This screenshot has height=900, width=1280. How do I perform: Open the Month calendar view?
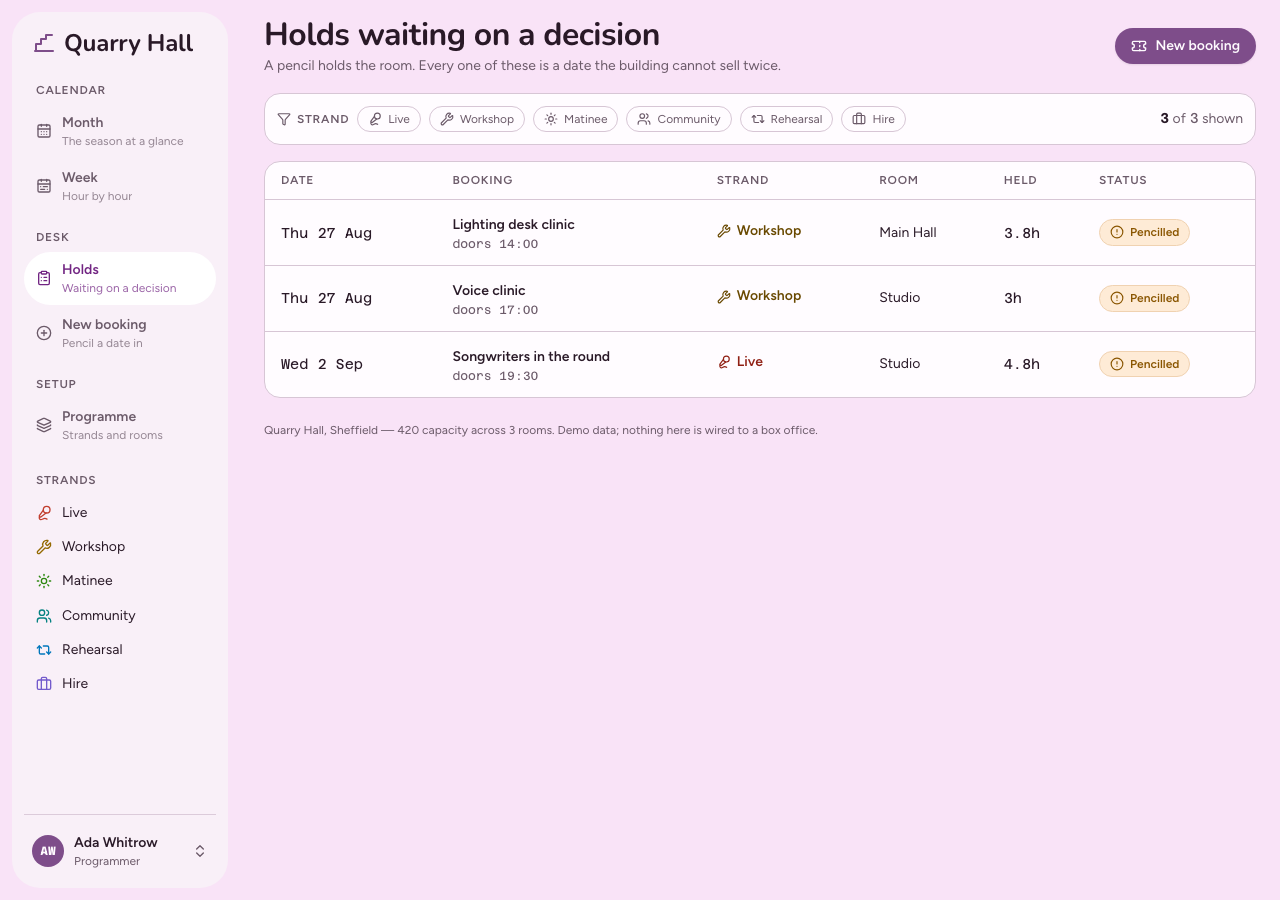tap(120, 131)
